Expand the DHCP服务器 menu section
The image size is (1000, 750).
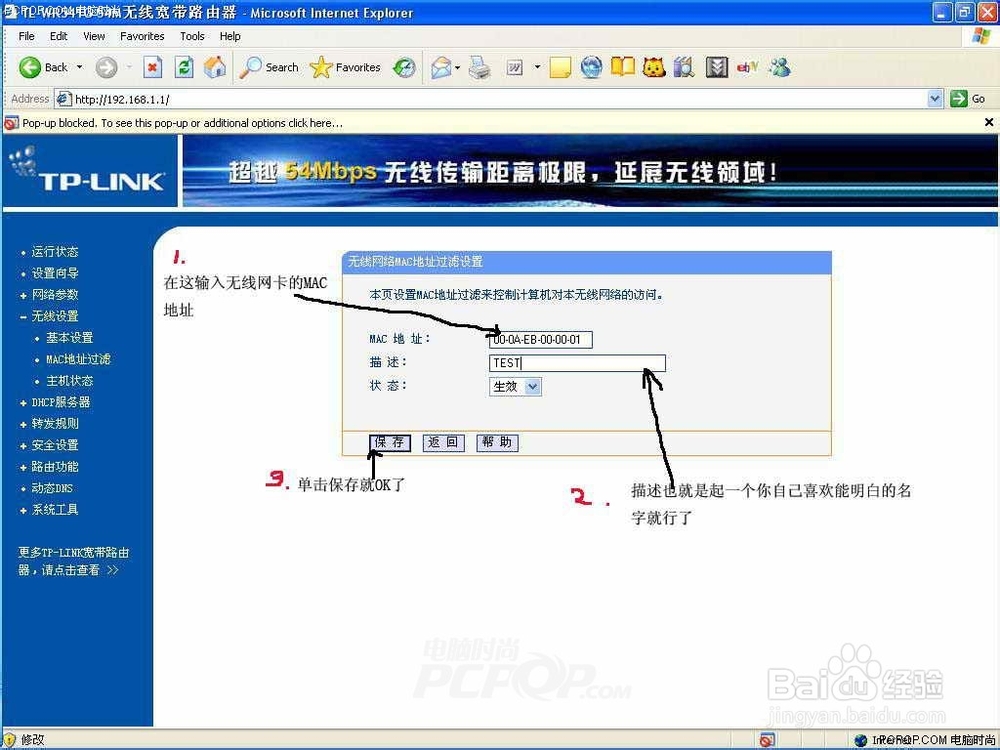tap(24, 403)
